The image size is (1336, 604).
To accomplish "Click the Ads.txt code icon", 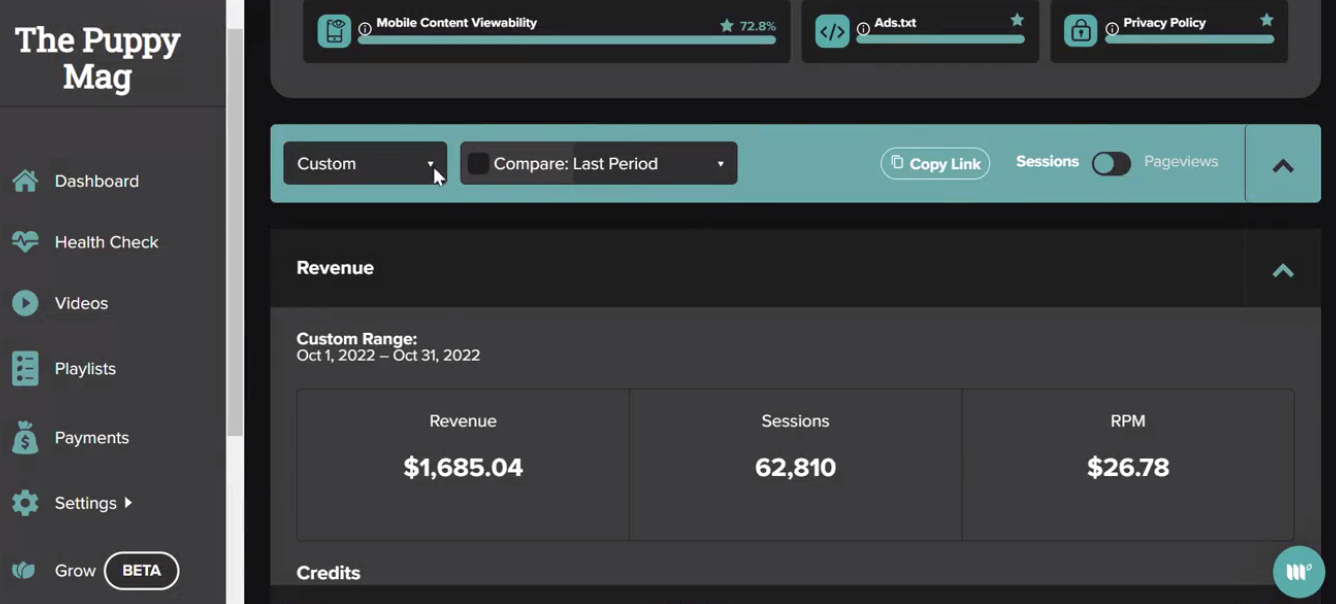I will tap(832, 31).
